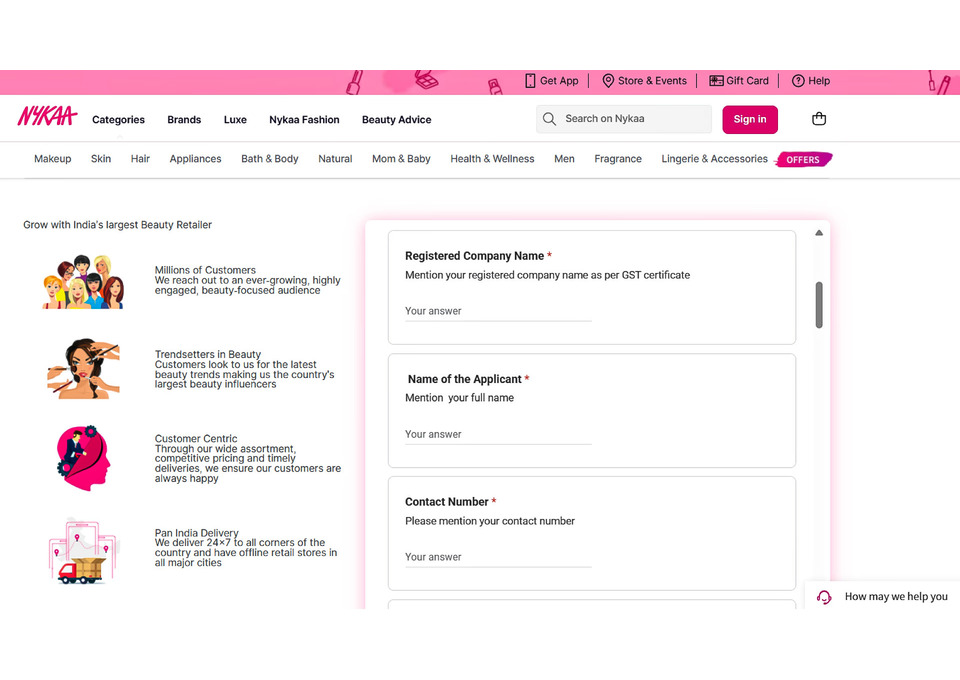Open the Gift Card link
Image resolution: width=960 pixels, height=680 pixels.
[747, 81]
